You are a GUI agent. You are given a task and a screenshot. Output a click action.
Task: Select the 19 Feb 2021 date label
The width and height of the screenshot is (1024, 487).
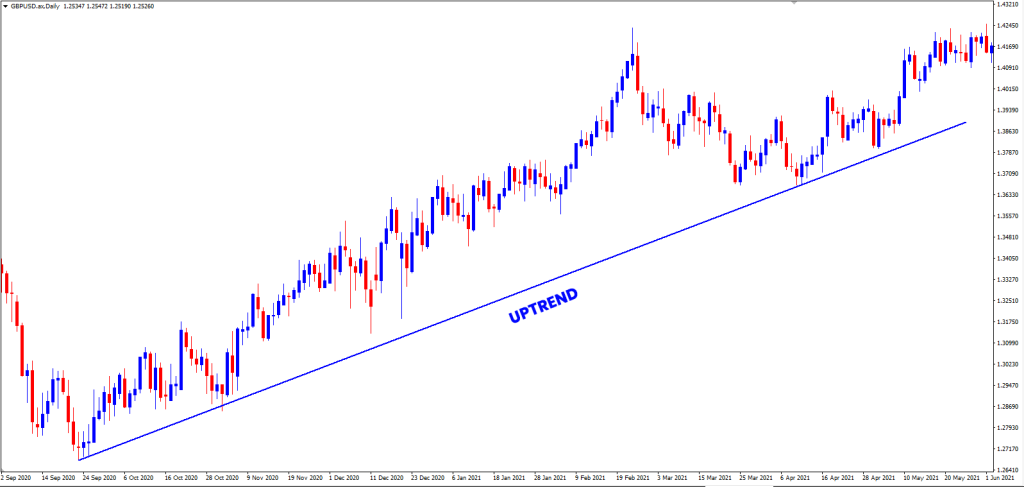633,479
